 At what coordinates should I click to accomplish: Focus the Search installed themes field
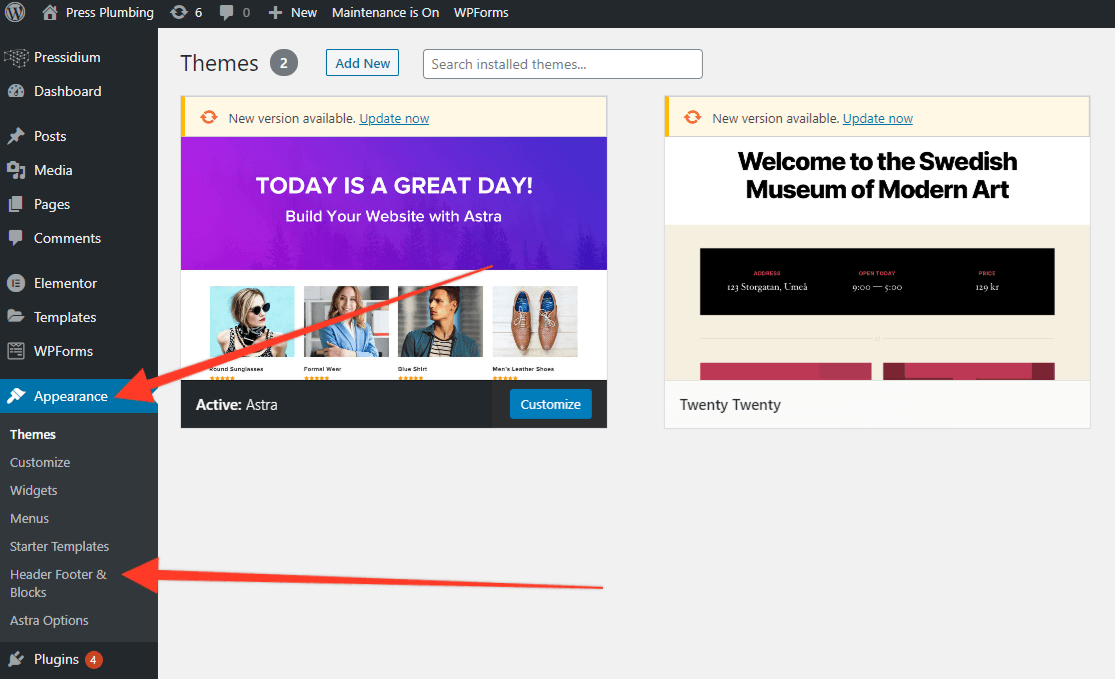click(x=562, y=64)
